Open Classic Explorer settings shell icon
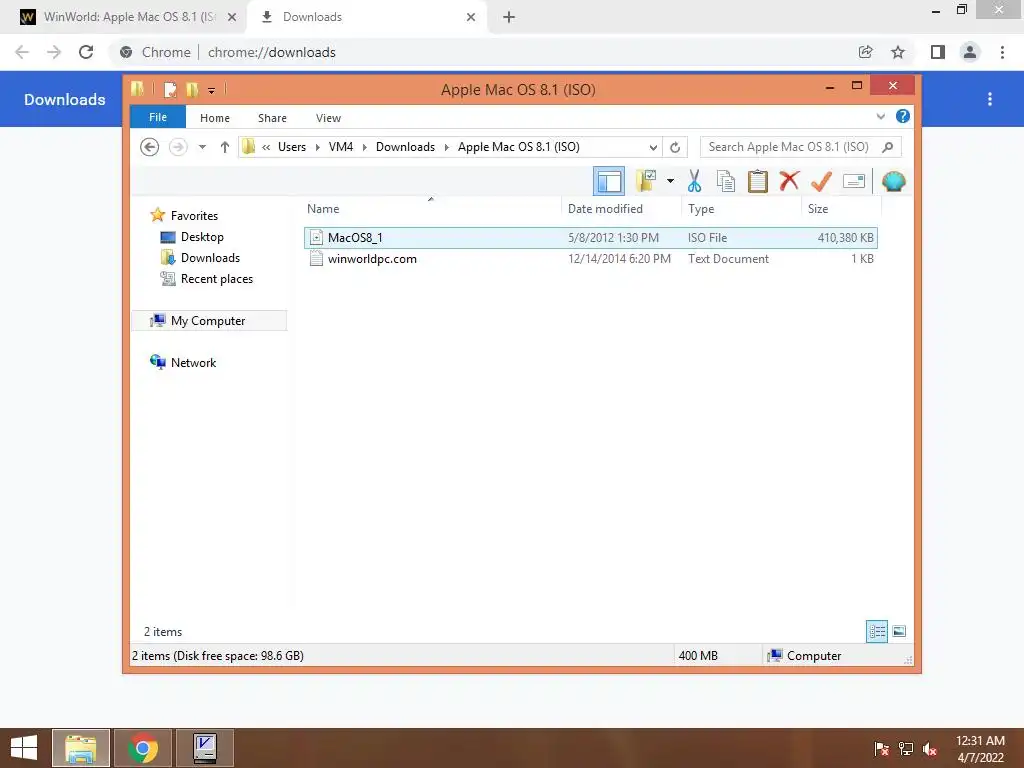 point(893,181)
